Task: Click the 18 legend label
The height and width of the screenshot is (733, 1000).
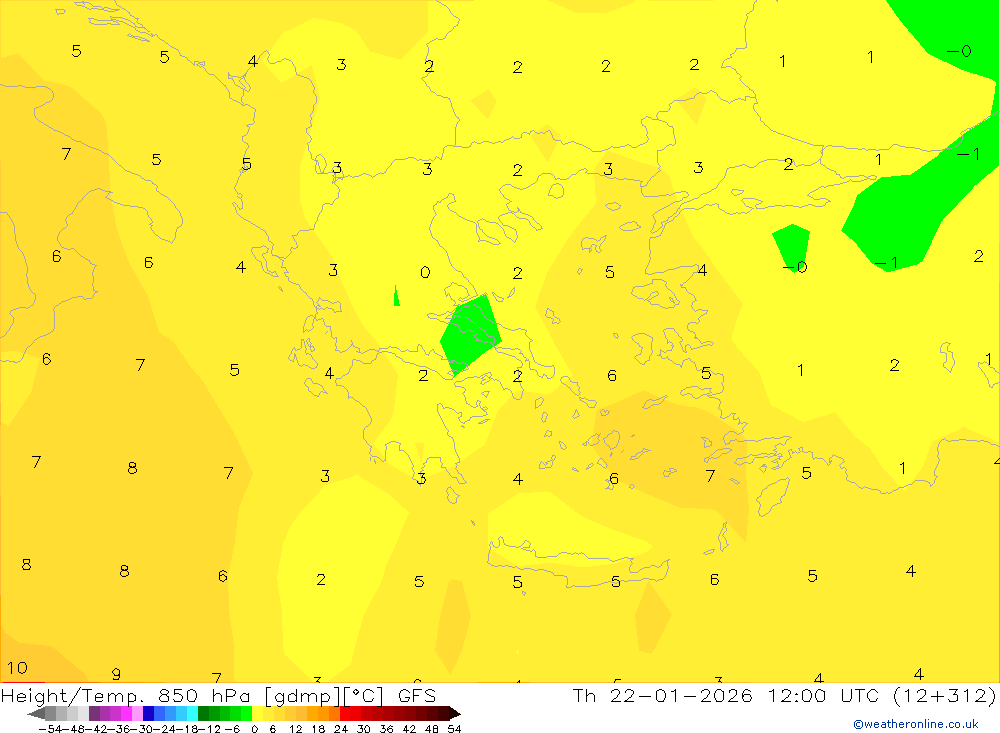Action: pyautogui.click(x=318, y=729)
